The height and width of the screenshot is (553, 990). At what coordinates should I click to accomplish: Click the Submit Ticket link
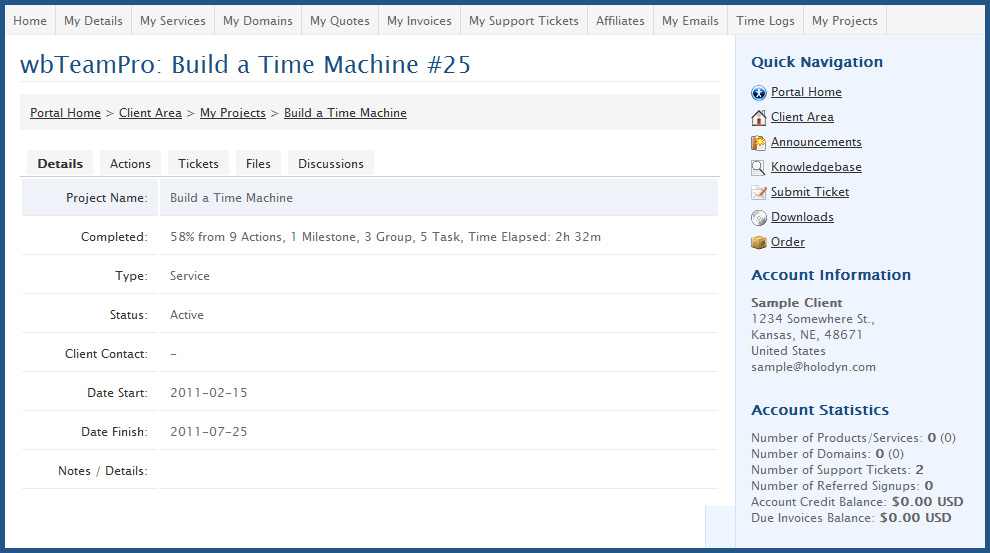[x=809, y=192]
